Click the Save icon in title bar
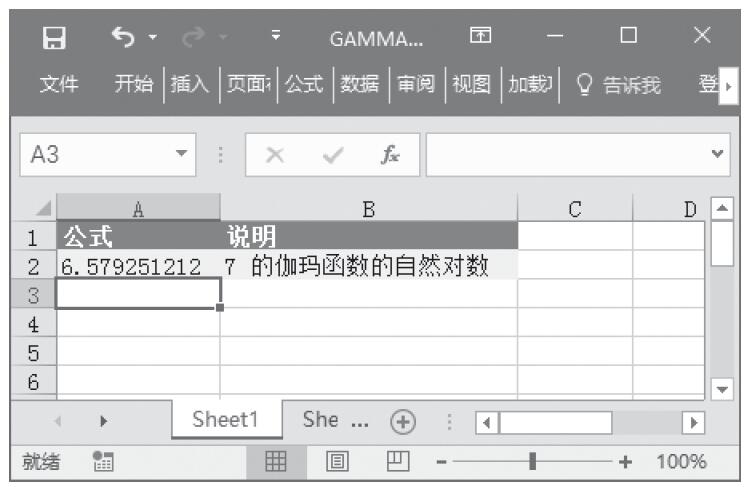This screenshot has width=750, height=487. pos(55,40)
